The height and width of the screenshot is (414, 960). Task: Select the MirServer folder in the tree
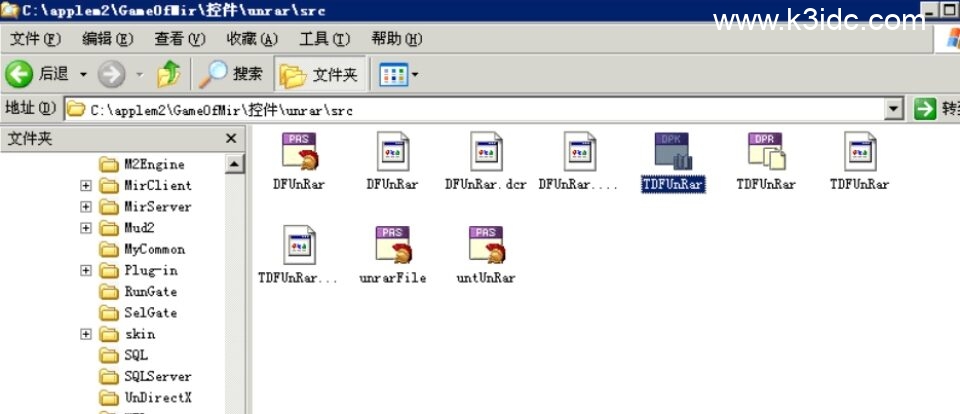(146, 206)
